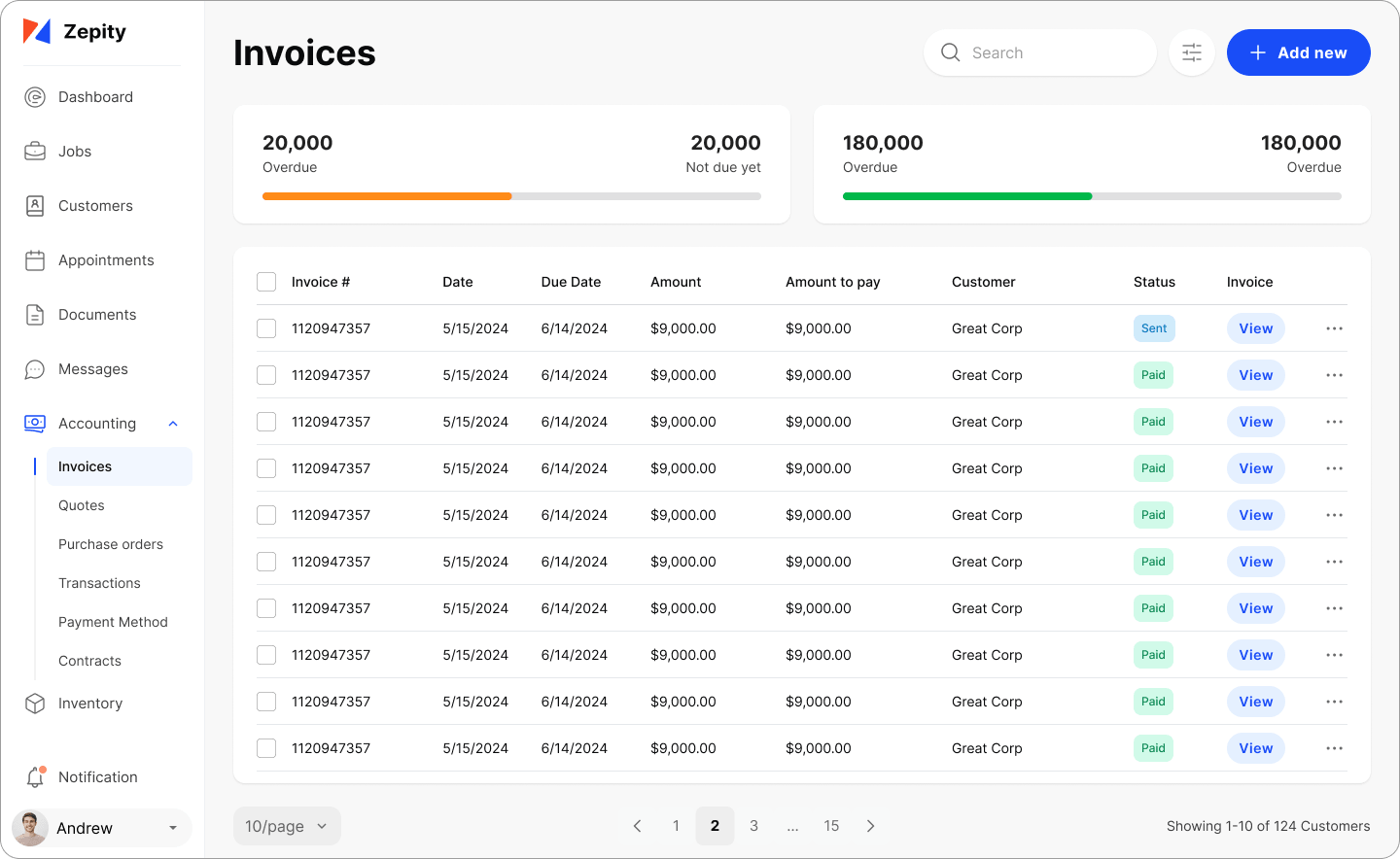Switch to the Quotes accounting page
Viewport: 1400px width, 859px height.
[x=81, y=505]
